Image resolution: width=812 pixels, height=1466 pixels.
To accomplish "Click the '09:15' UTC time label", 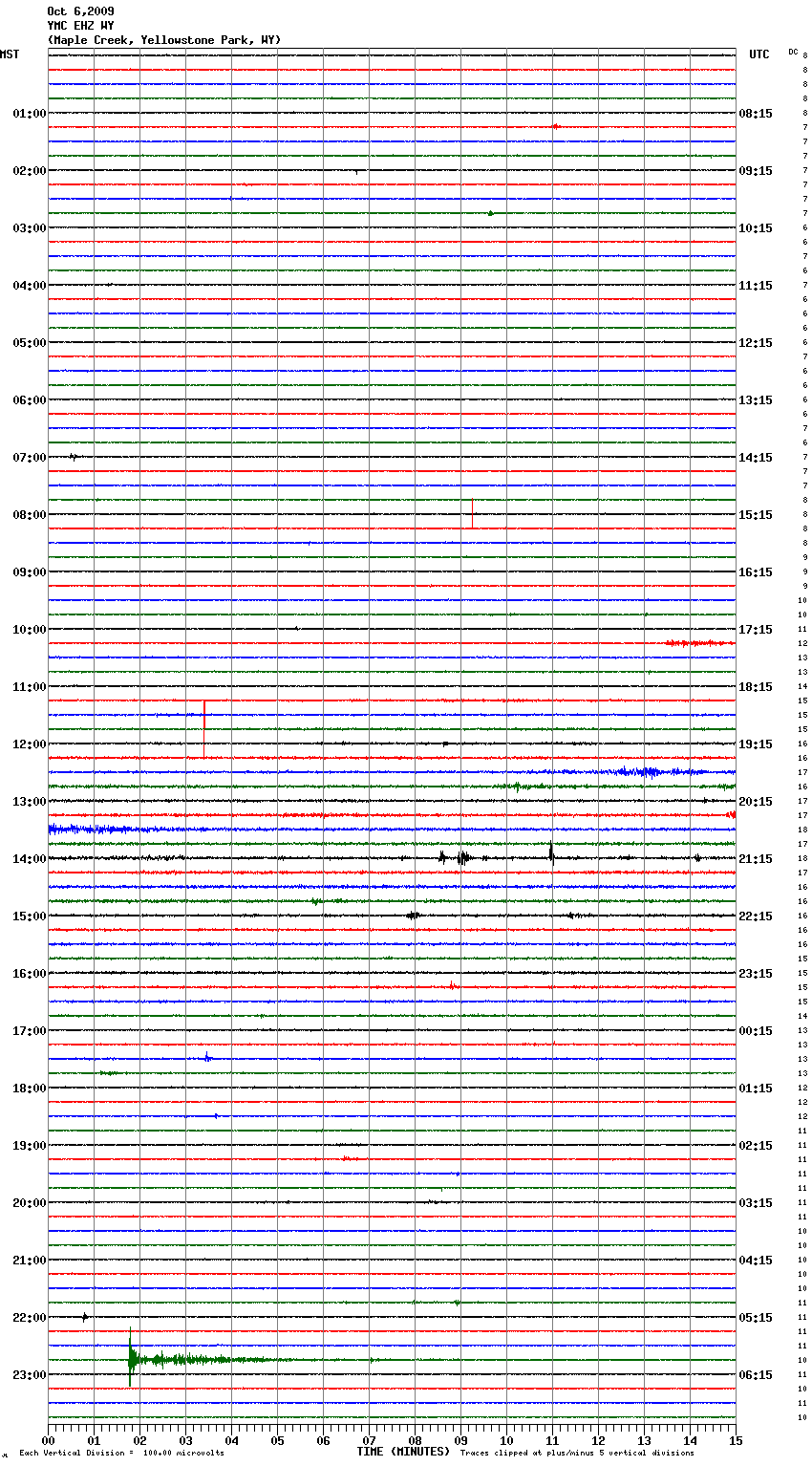I will pos(756,171).
